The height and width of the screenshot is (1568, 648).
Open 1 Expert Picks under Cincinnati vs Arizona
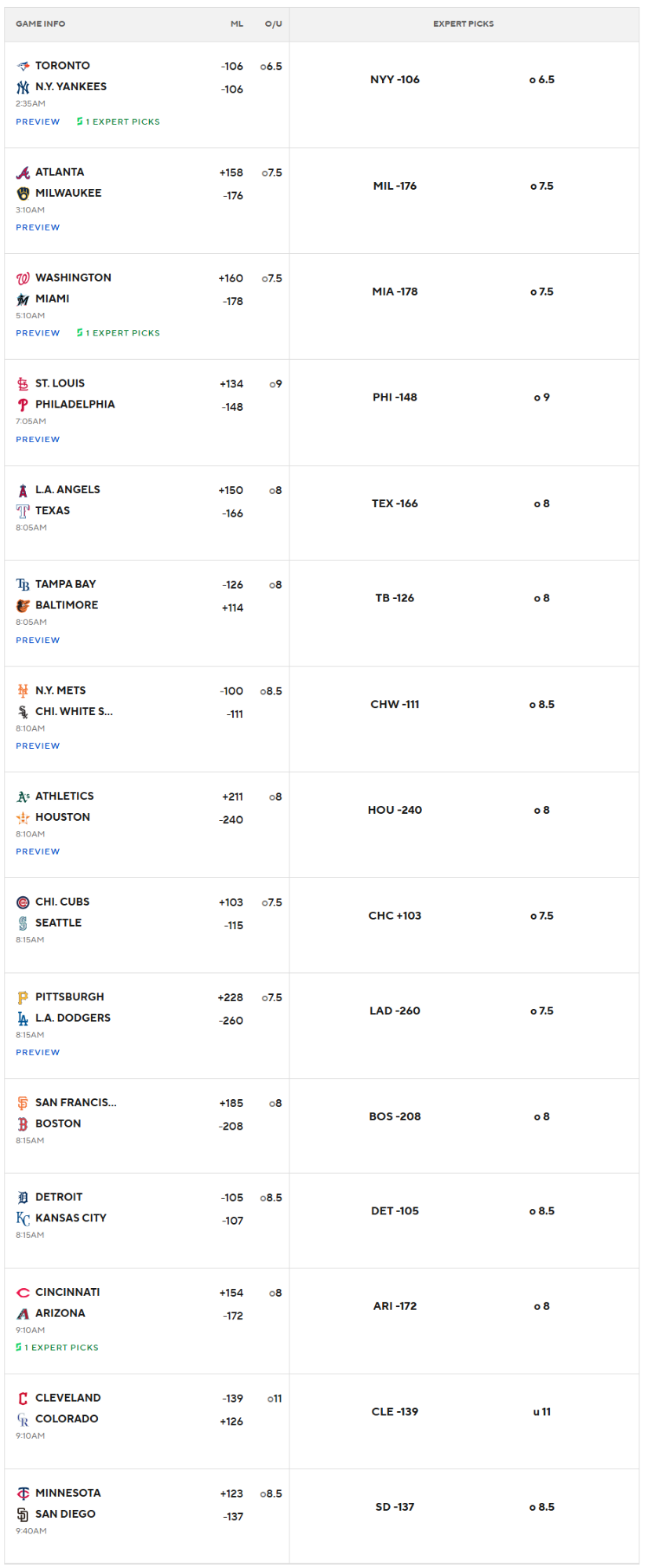coord(57,1348)
